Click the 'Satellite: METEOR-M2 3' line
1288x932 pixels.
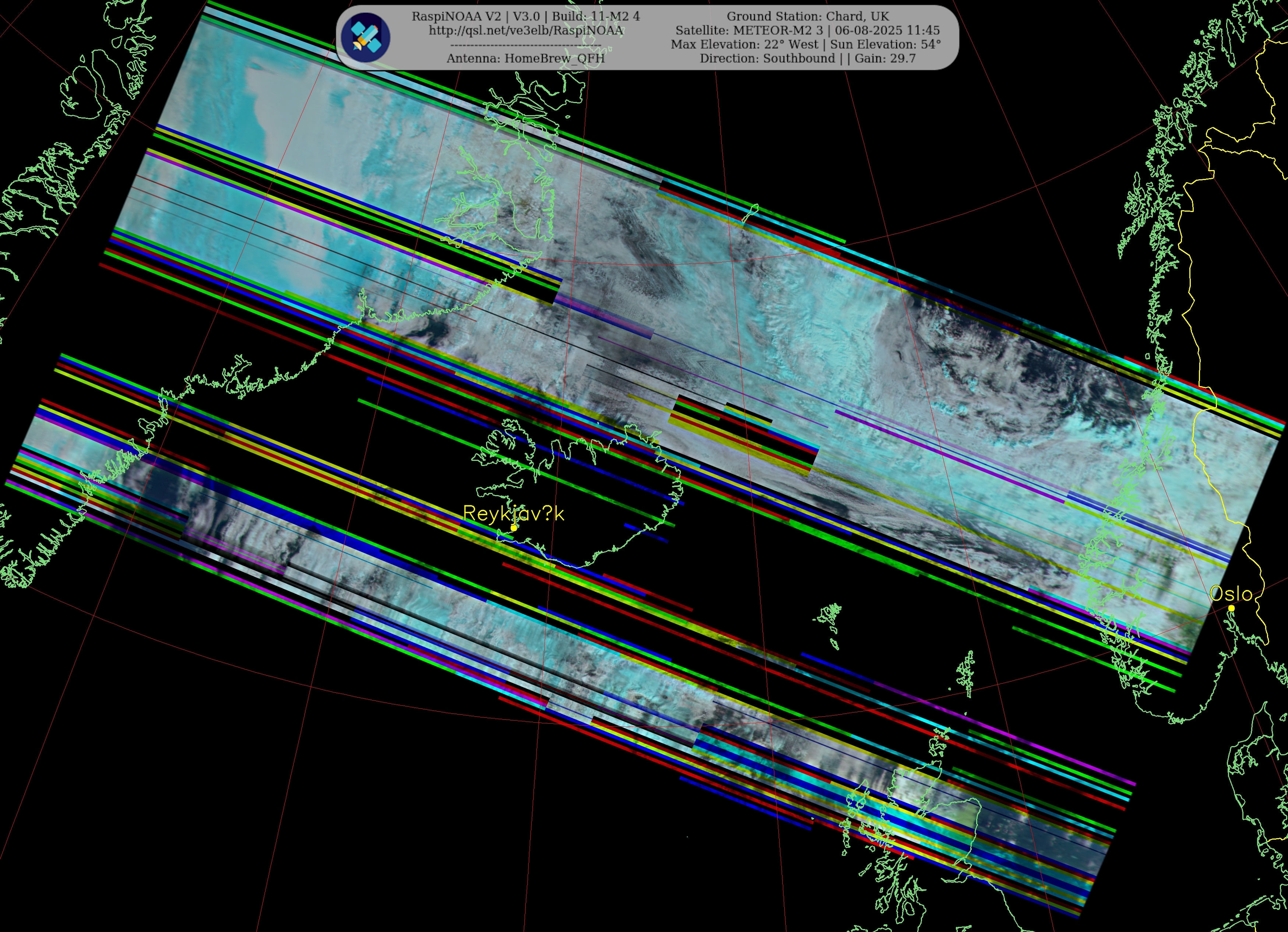807,30
